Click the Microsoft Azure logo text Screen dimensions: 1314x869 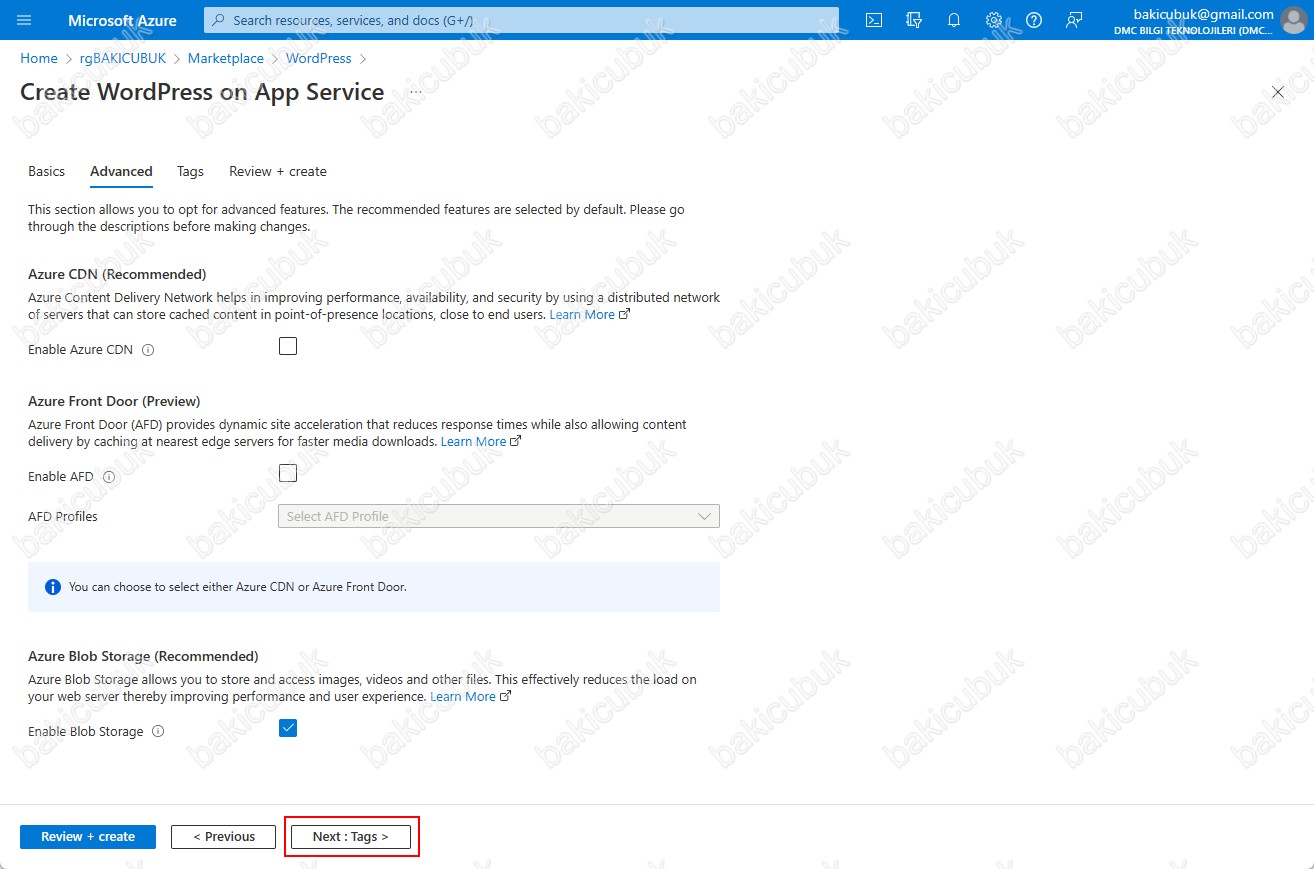pos(122,20)
